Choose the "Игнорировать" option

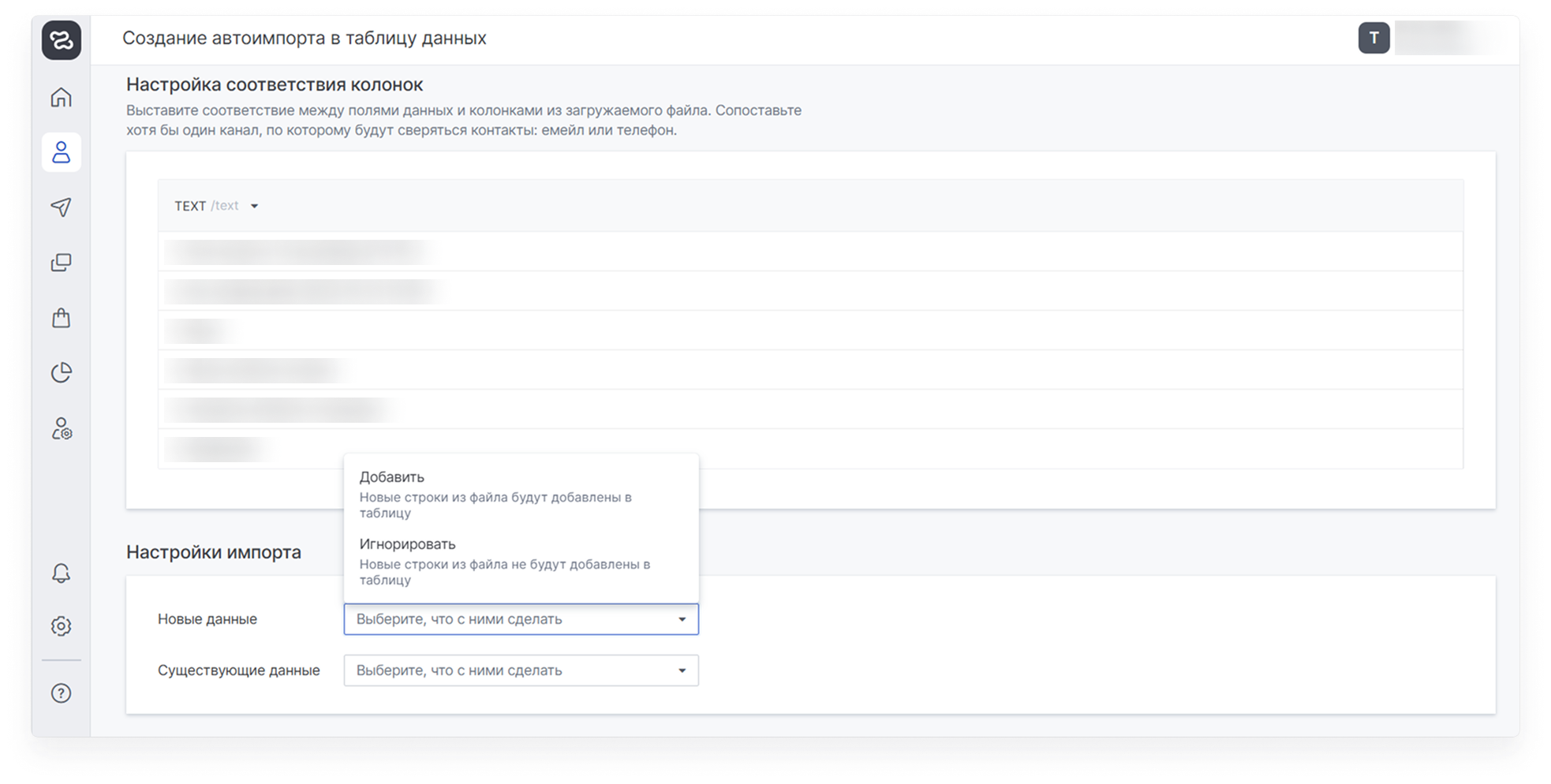tap(407, 544)
